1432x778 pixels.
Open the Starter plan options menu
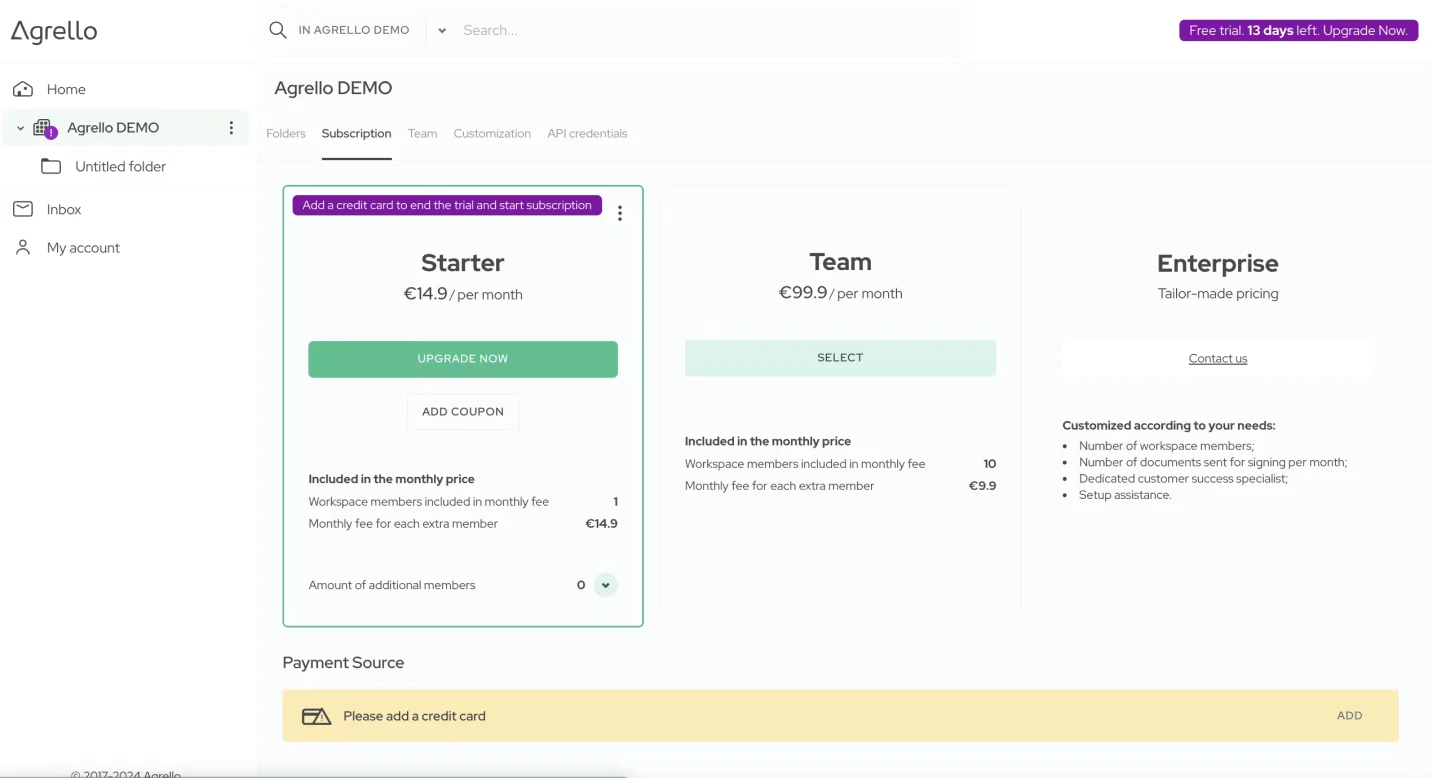click(620, 213)
